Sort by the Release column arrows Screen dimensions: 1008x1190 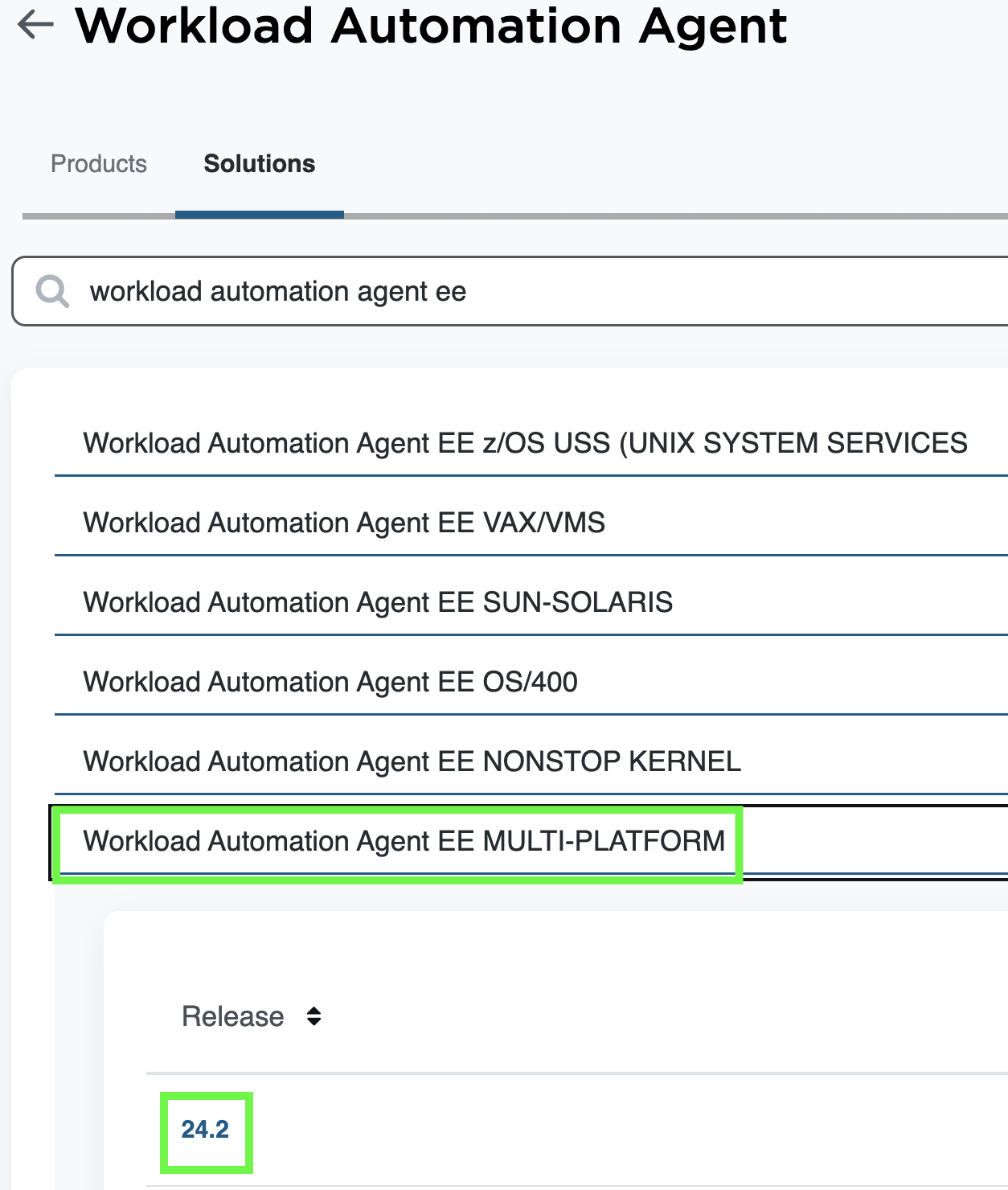[314, 1016]
